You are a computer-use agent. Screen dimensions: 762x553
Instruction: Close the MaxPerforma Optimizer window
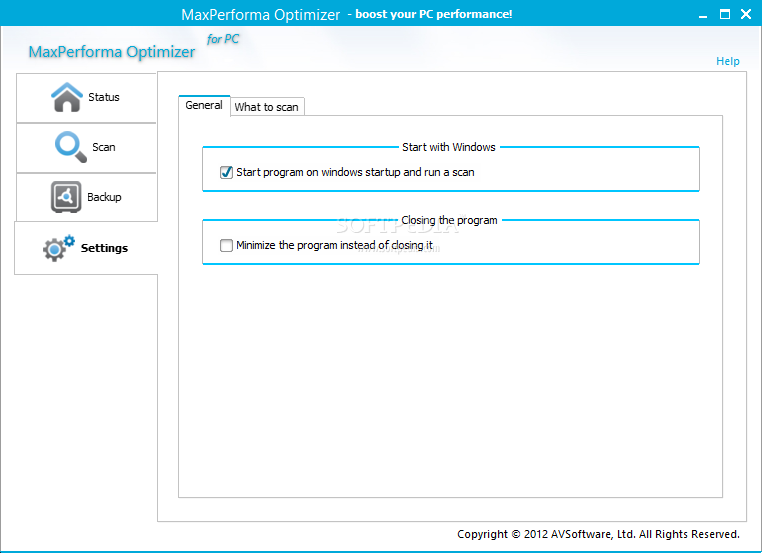(746, 14)
